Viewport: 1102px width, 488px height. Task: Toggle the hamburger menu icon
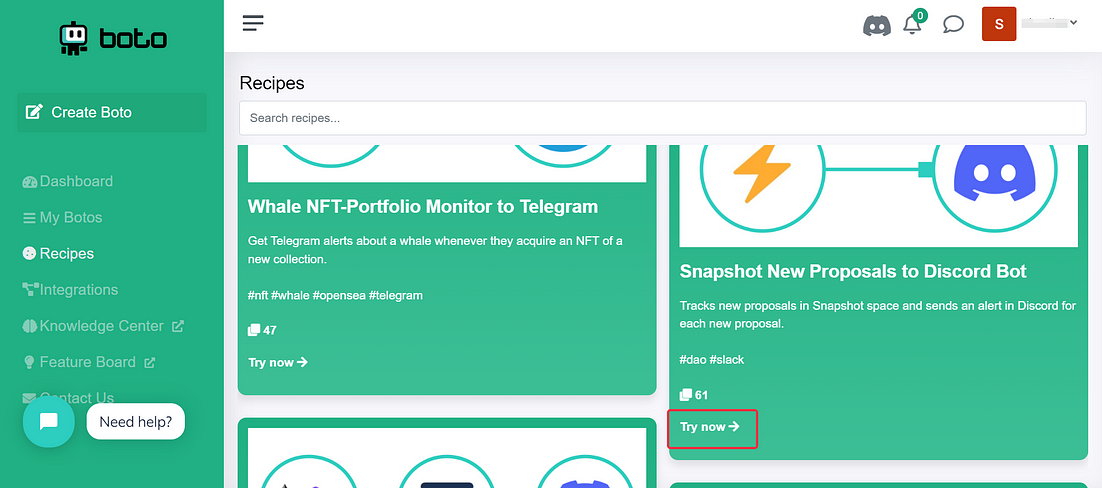tap(253, 23)
